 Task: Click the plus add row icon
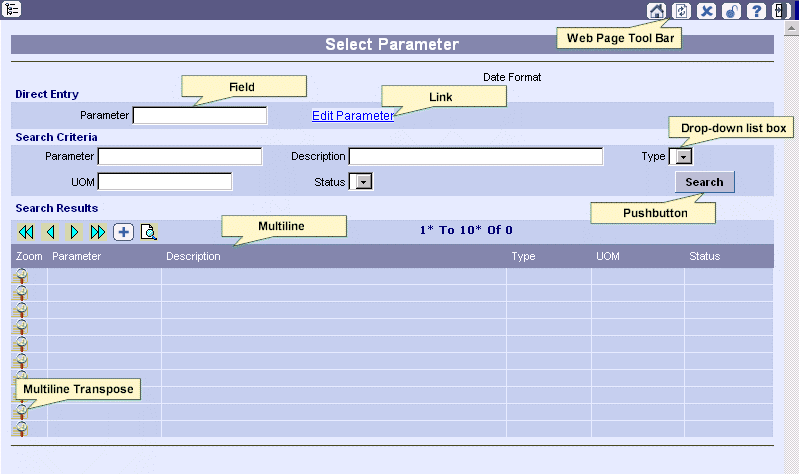[x=123, y=232]
